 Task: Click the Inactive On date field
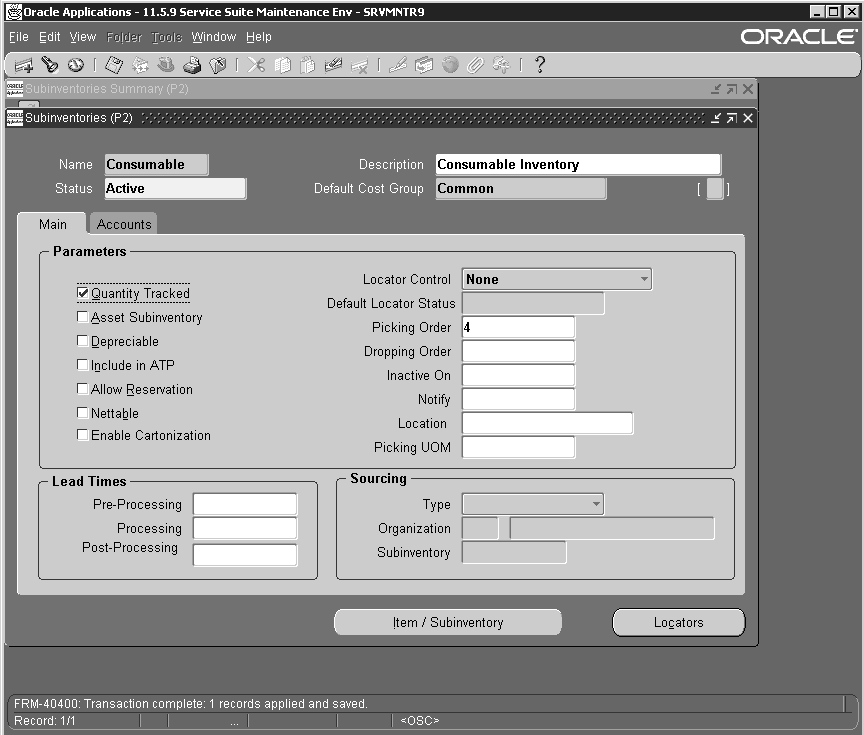[519, 375]
